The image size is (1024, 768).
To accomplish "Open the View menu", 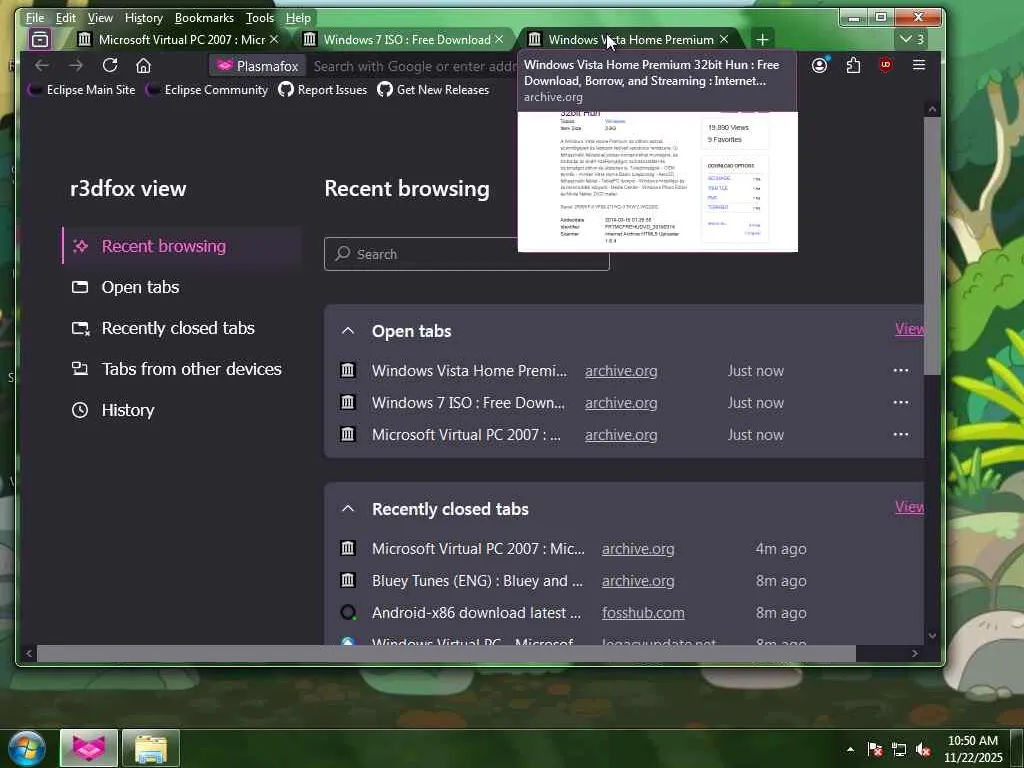I will (100, 18).
